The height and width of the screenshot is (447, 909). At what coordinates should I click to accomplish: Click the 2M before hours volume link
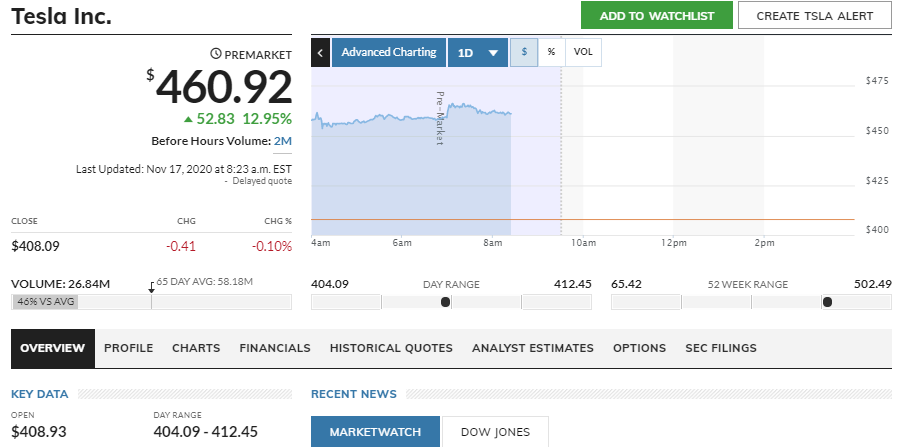pos(283,141)
